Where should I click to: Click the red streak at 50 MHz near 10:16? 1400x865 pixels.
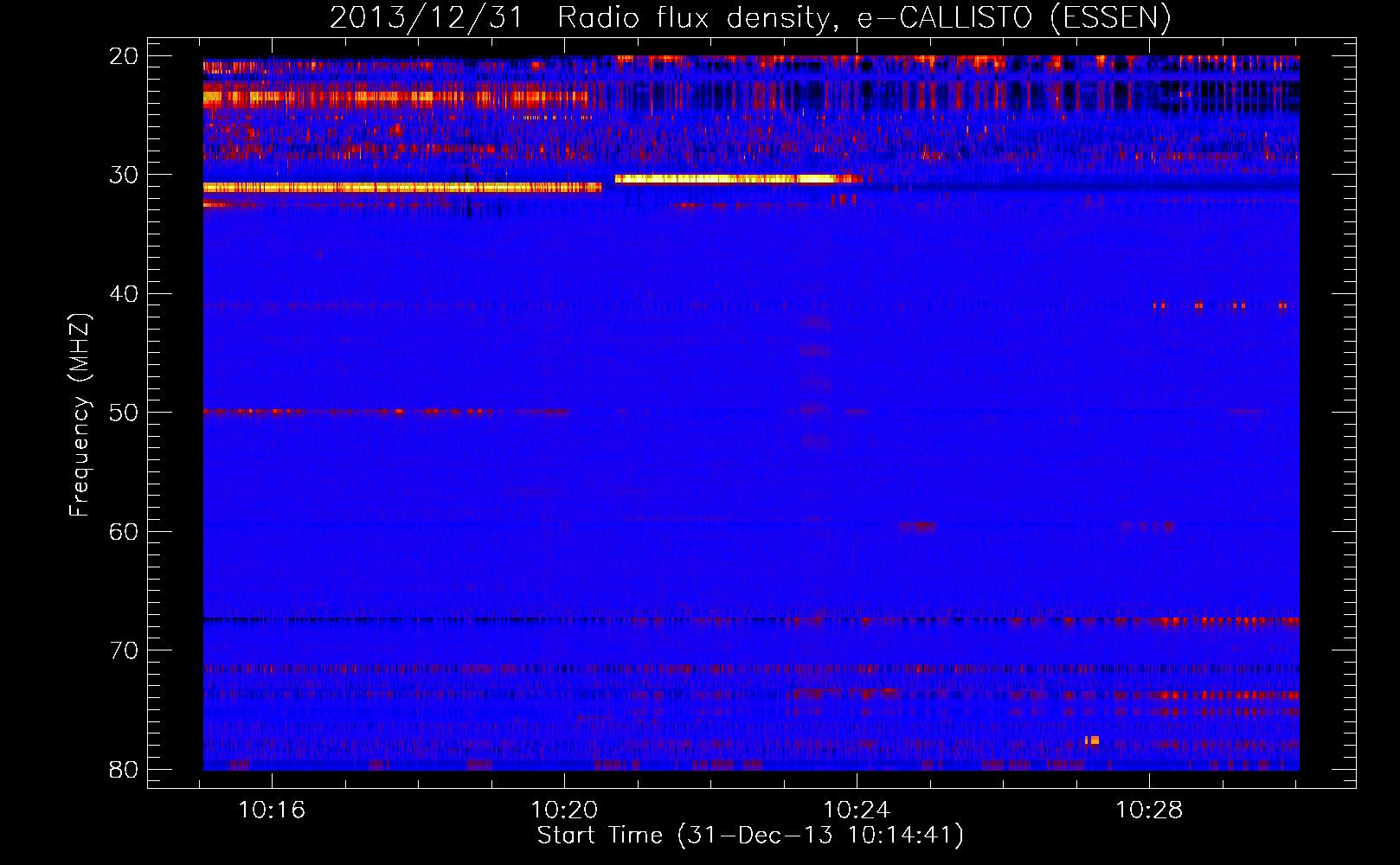click(253, 412)
